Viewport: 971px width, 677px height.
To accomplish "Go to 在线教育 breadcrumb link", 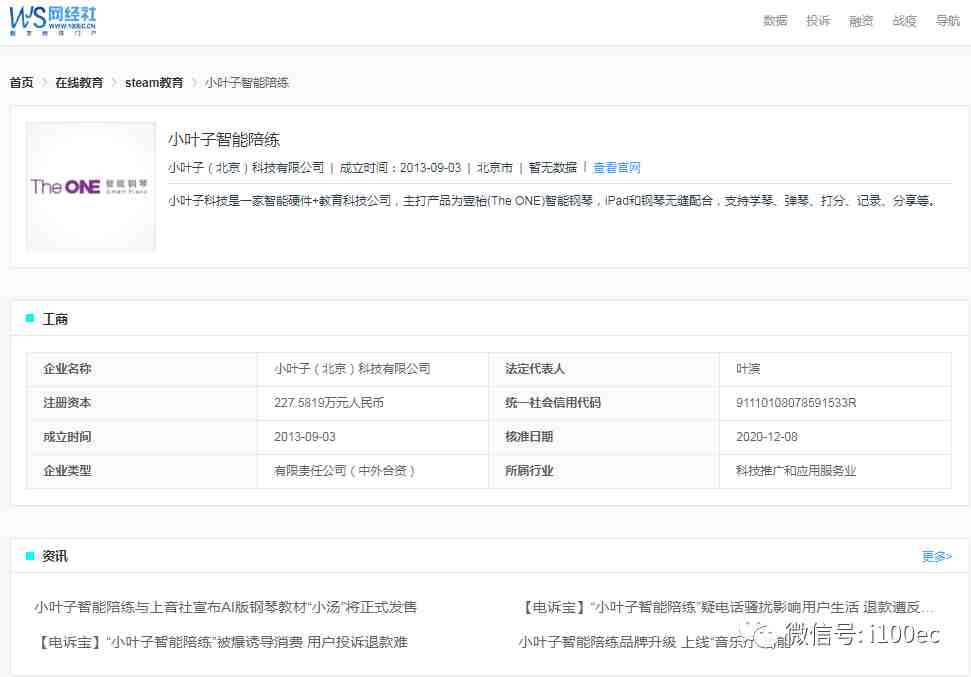I will click(79, 82).
